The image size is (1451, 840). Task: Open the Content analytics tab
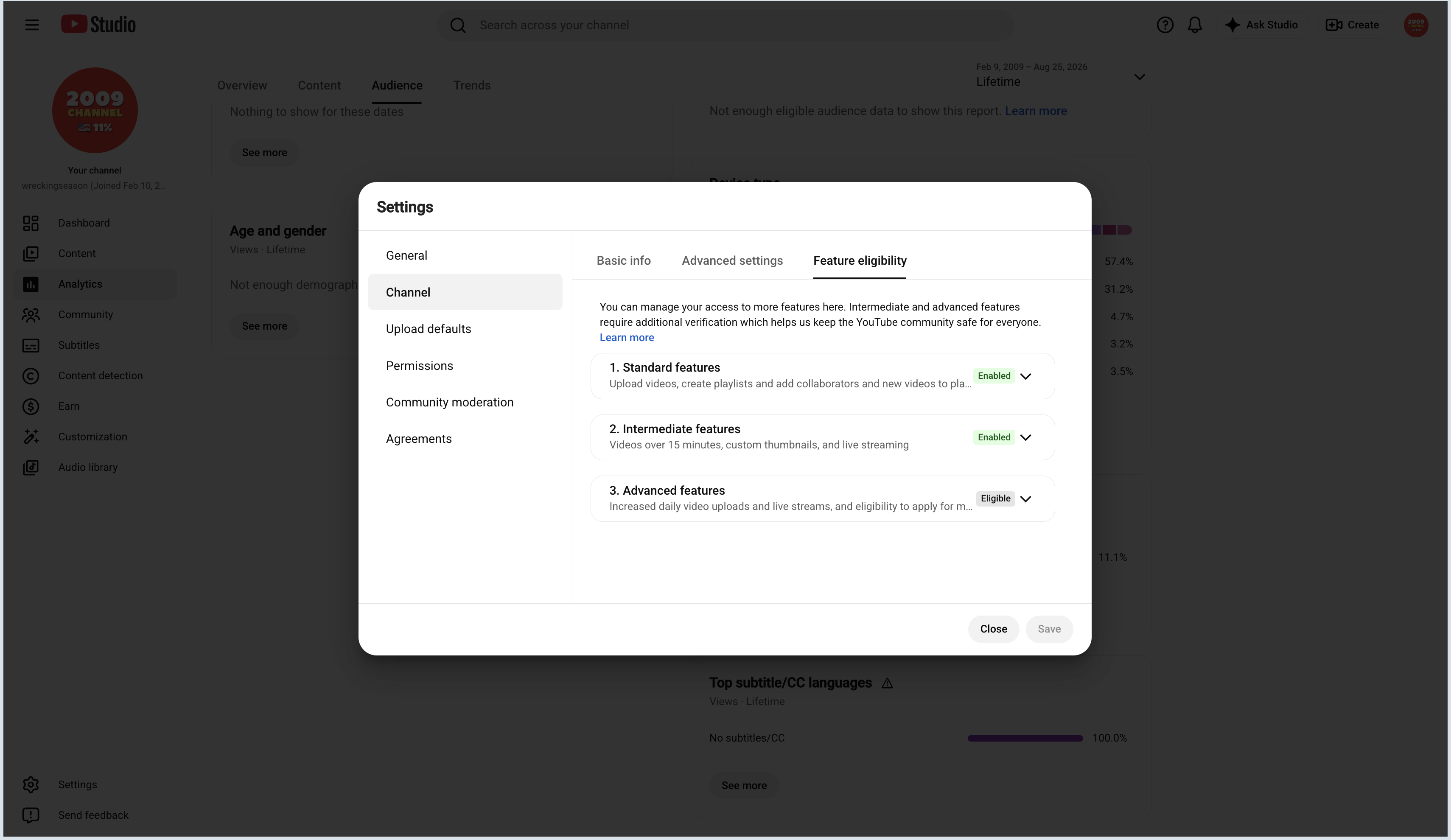point(319,85)
